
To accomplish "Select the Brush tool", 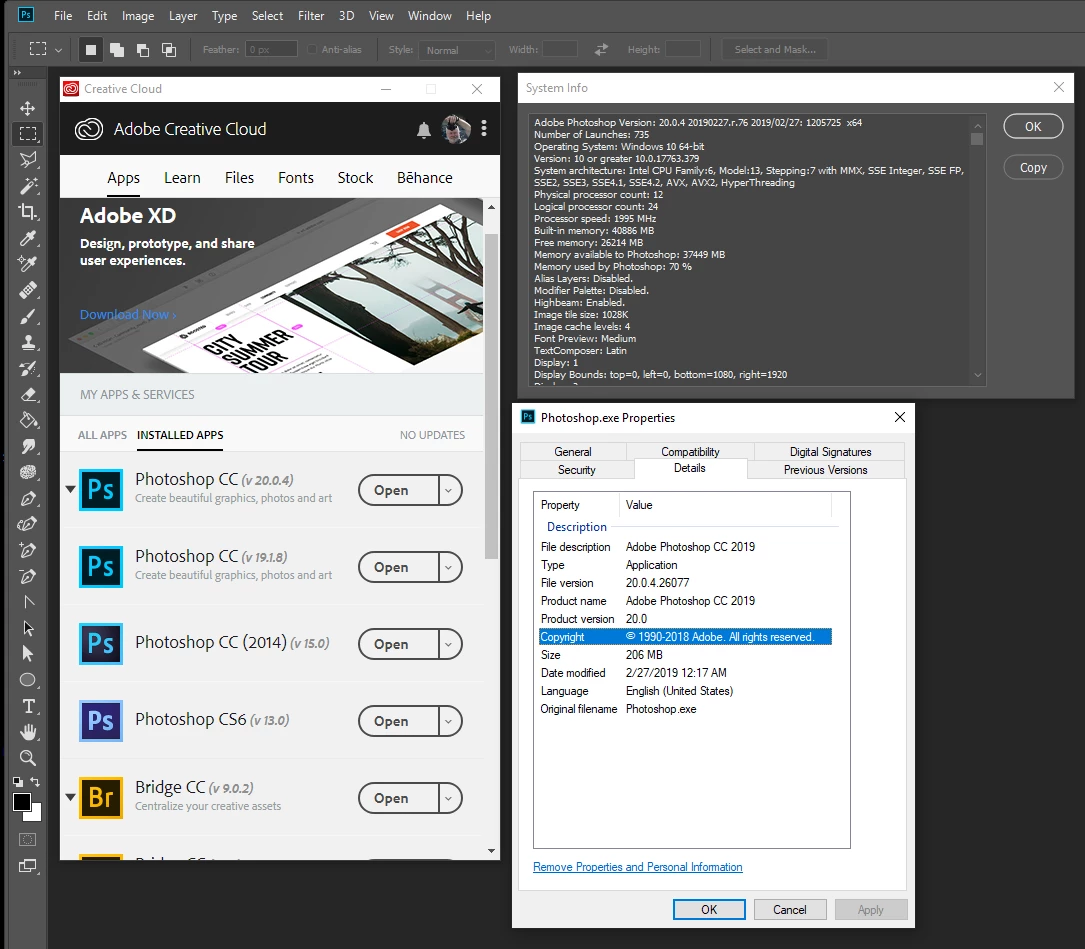I will tap(28, 316).
